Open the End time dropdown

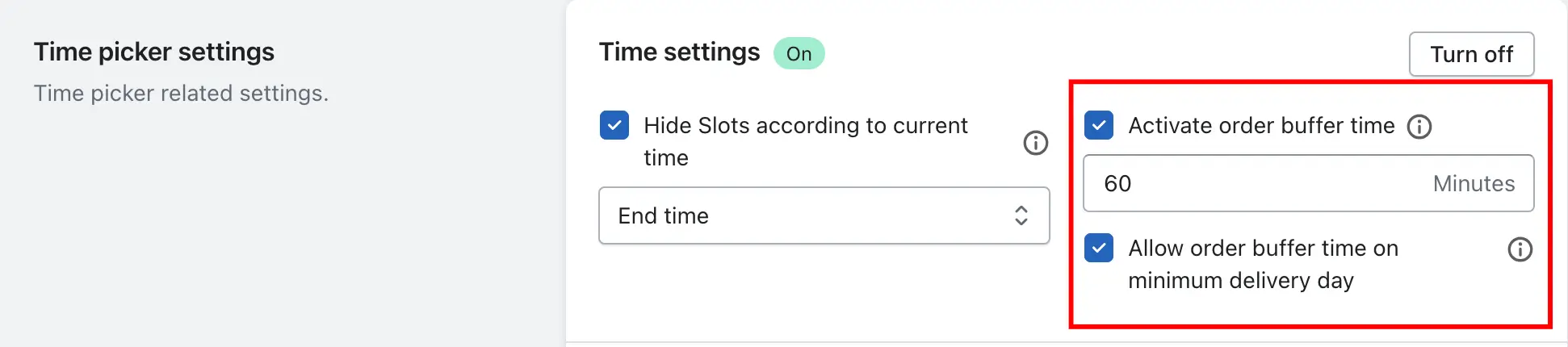824,215
